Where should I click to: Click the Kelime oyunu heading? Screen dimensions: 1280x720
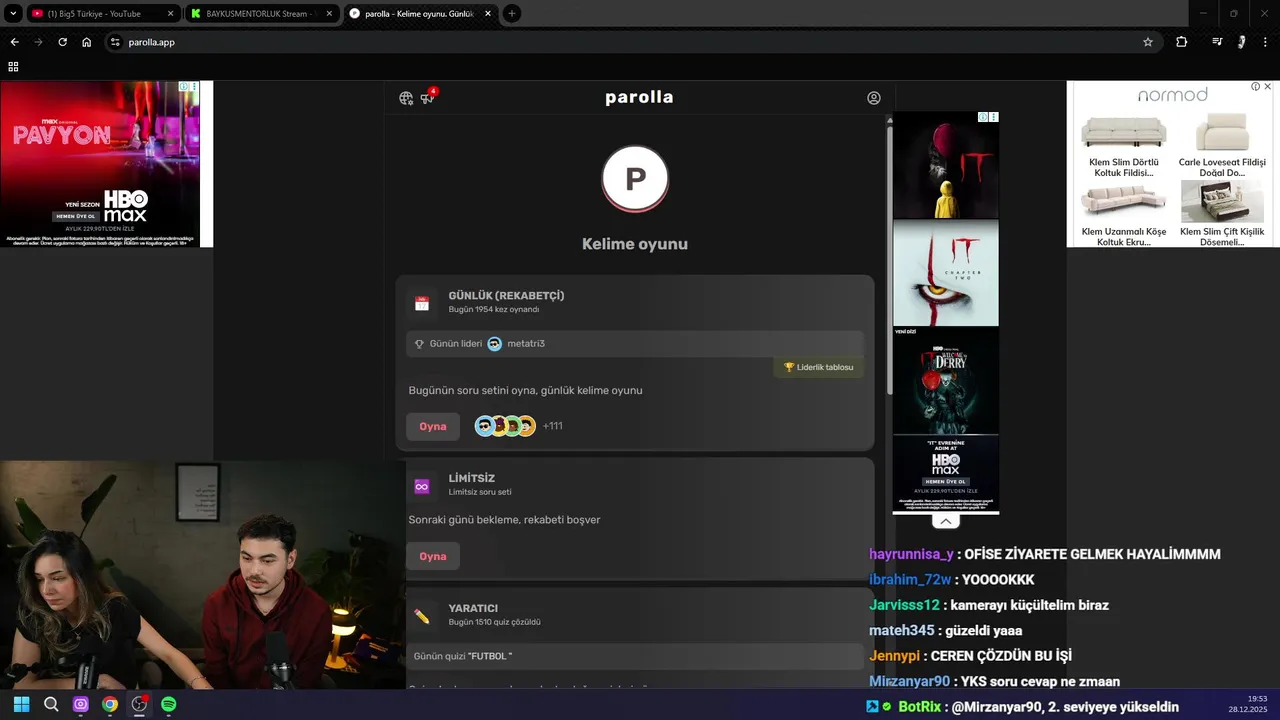[x=635, y=244]
